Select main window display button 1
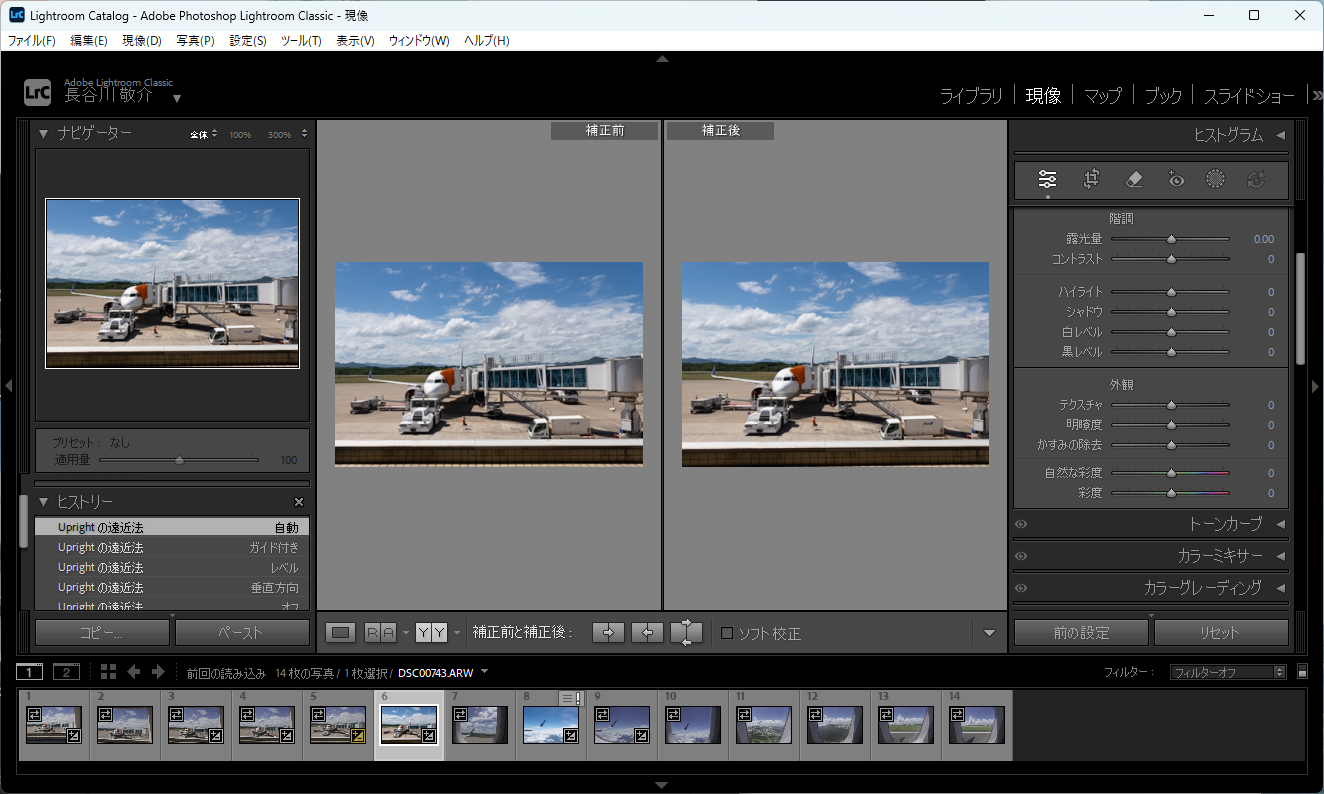This screenshot has height=794, width=1324. pos(30,672)
